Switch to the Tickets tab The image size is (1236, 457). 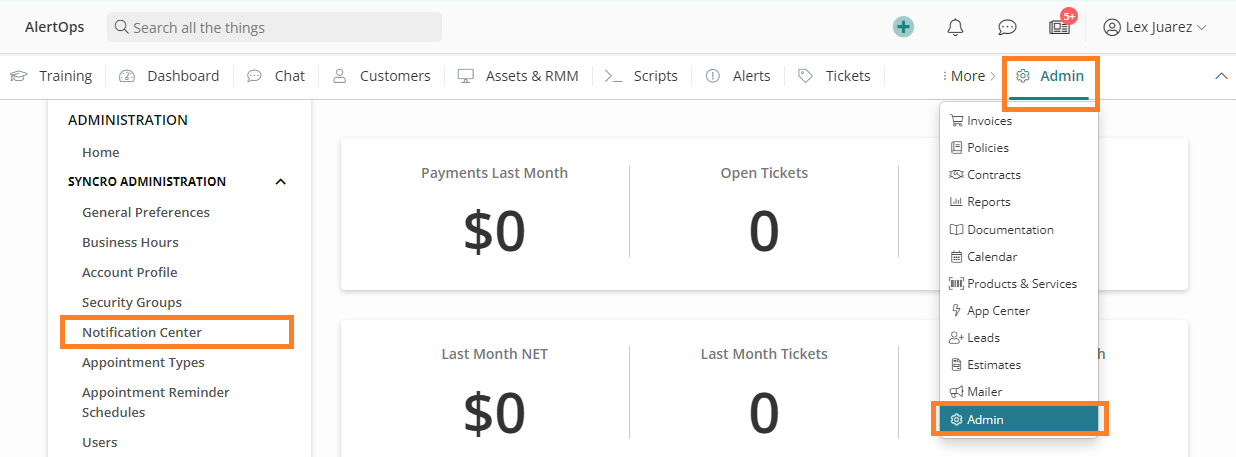[x=835, y=76]
